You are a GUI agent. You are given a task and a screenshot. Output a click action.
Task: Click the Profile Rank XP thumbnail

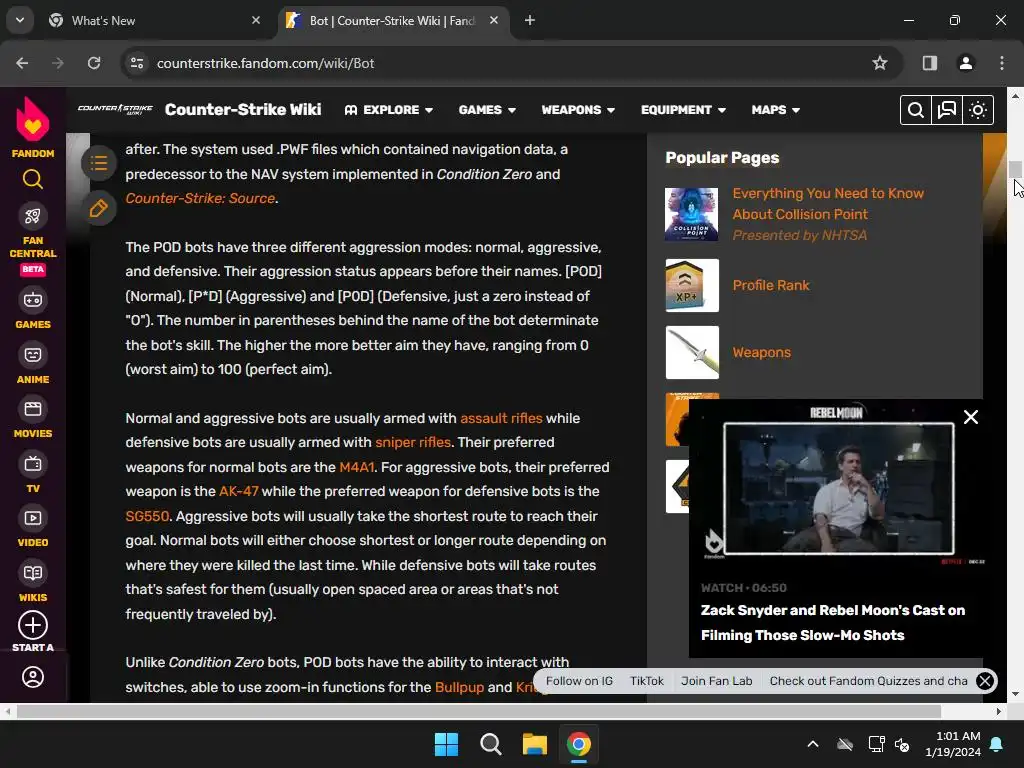[692, 285]
